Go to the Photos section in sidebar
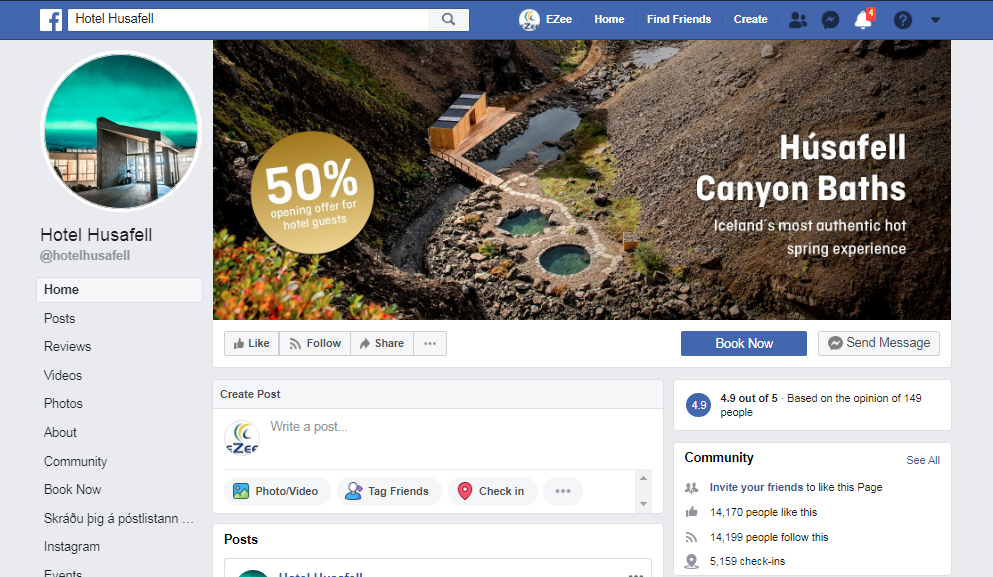The image size is (993, 577). [63, 403]
